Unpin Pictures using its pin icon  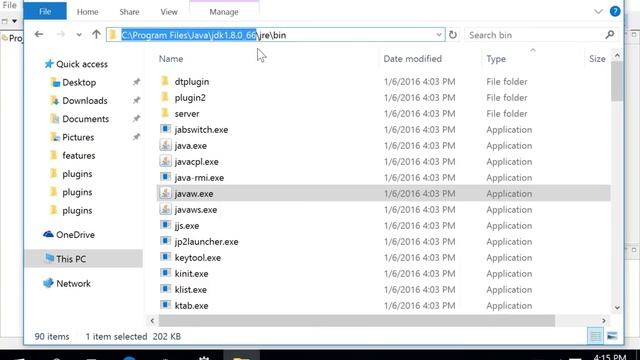(136, 137)
